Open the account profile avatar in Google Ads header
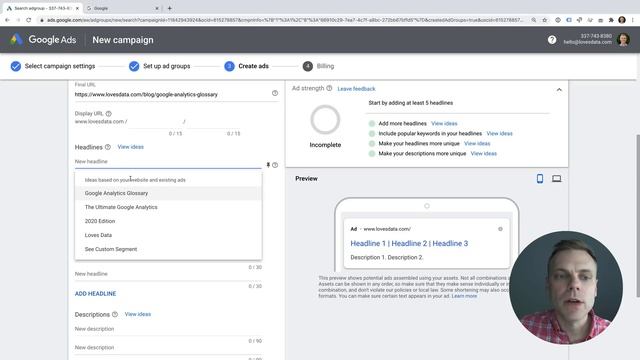Screen dimensions: 640x360 623,40
